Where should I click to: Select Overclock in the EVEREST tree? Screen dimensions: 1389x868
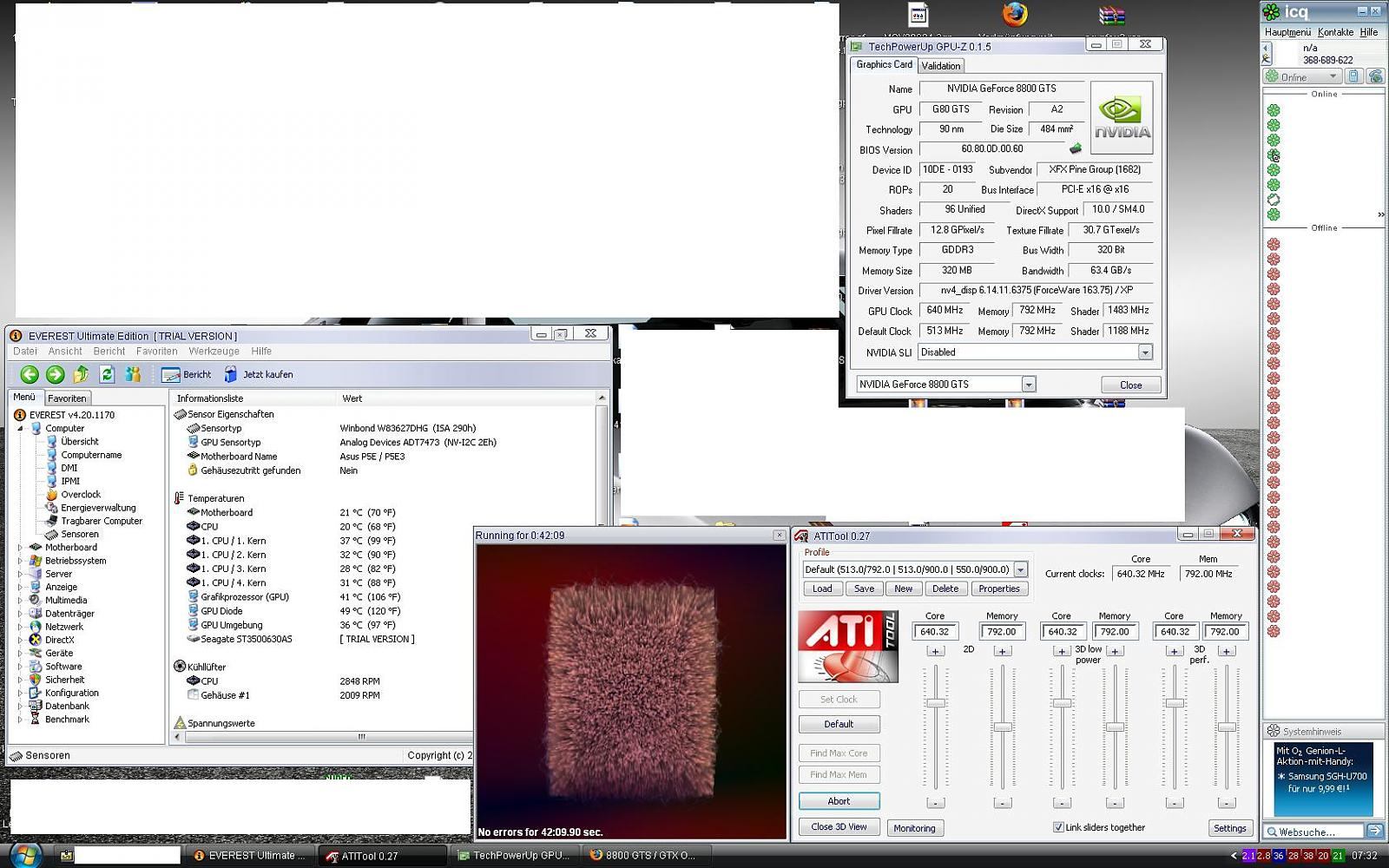[81, 494]
